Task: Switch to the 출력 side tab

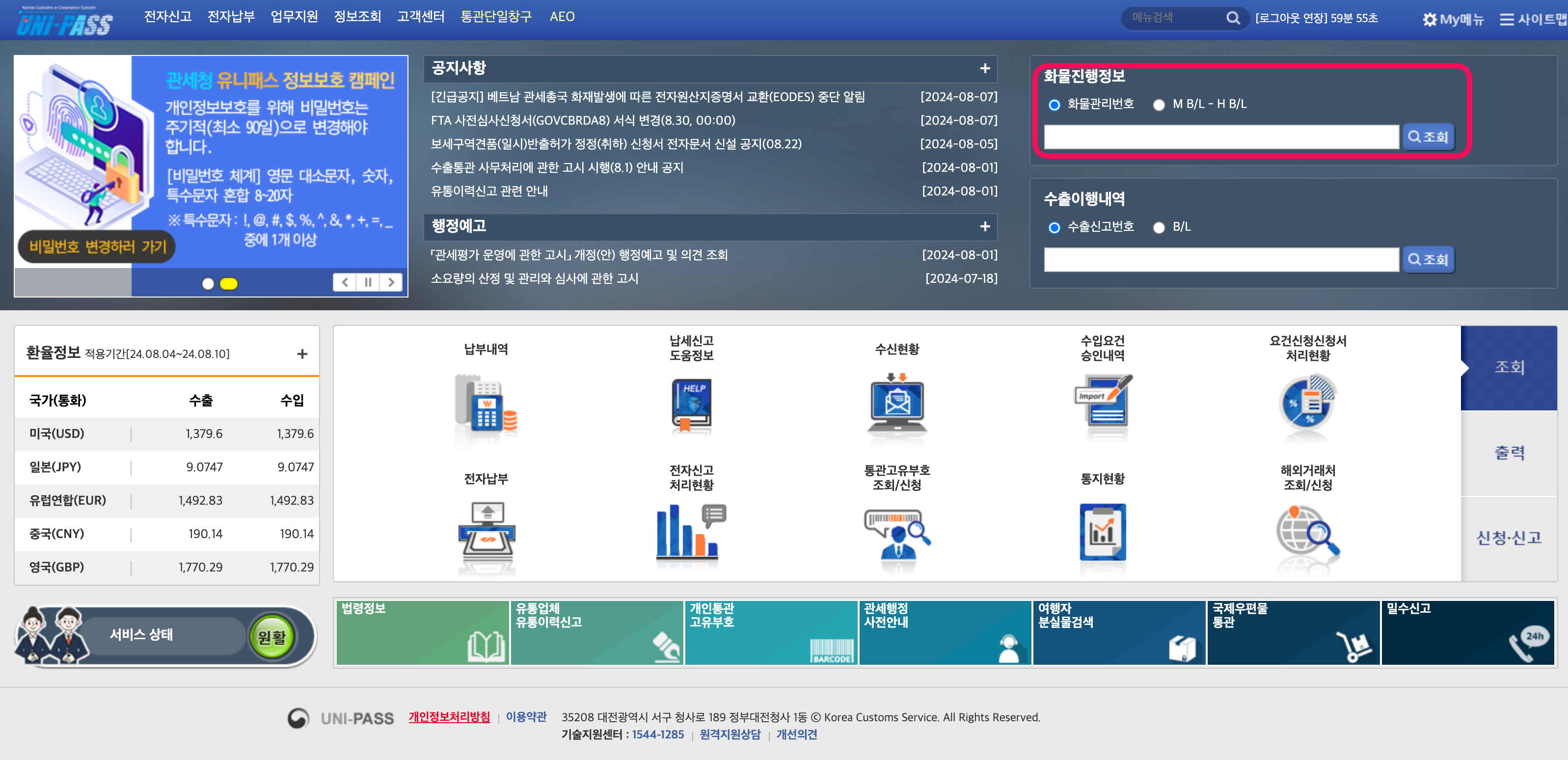Action: [1509, 453]
